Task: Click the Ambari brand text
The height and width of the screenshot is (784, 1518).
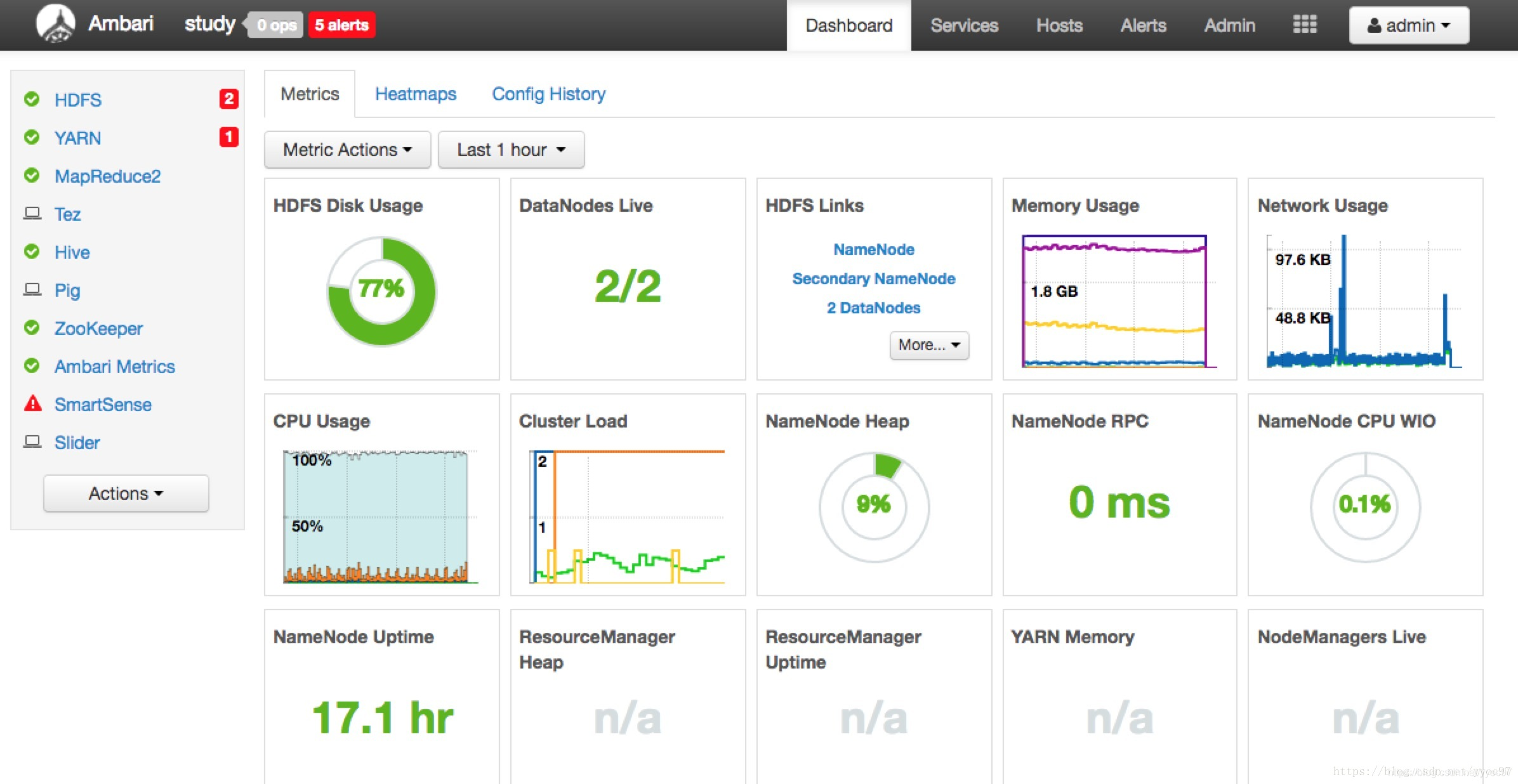Action: pyautogui.click(x=121, y=23)
